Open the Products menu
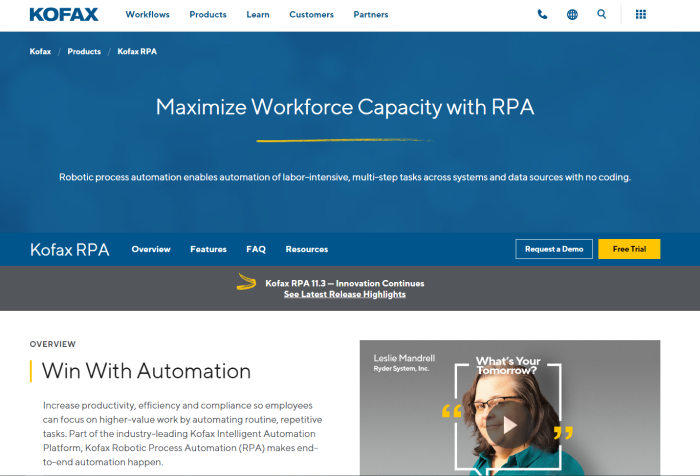 coord(208,15)
